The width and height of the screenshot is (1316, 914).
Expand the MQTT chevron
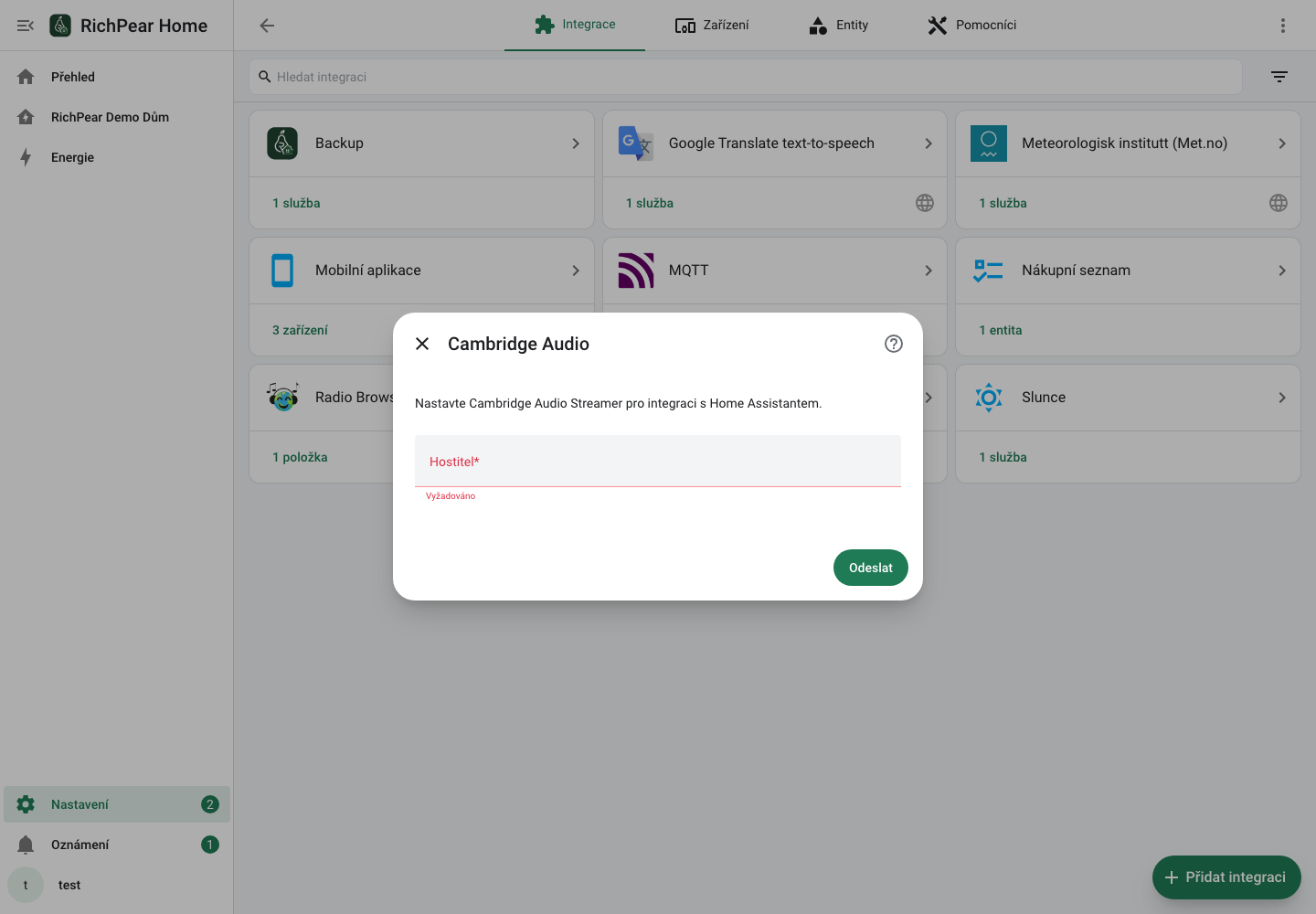(x=929, y=271)
